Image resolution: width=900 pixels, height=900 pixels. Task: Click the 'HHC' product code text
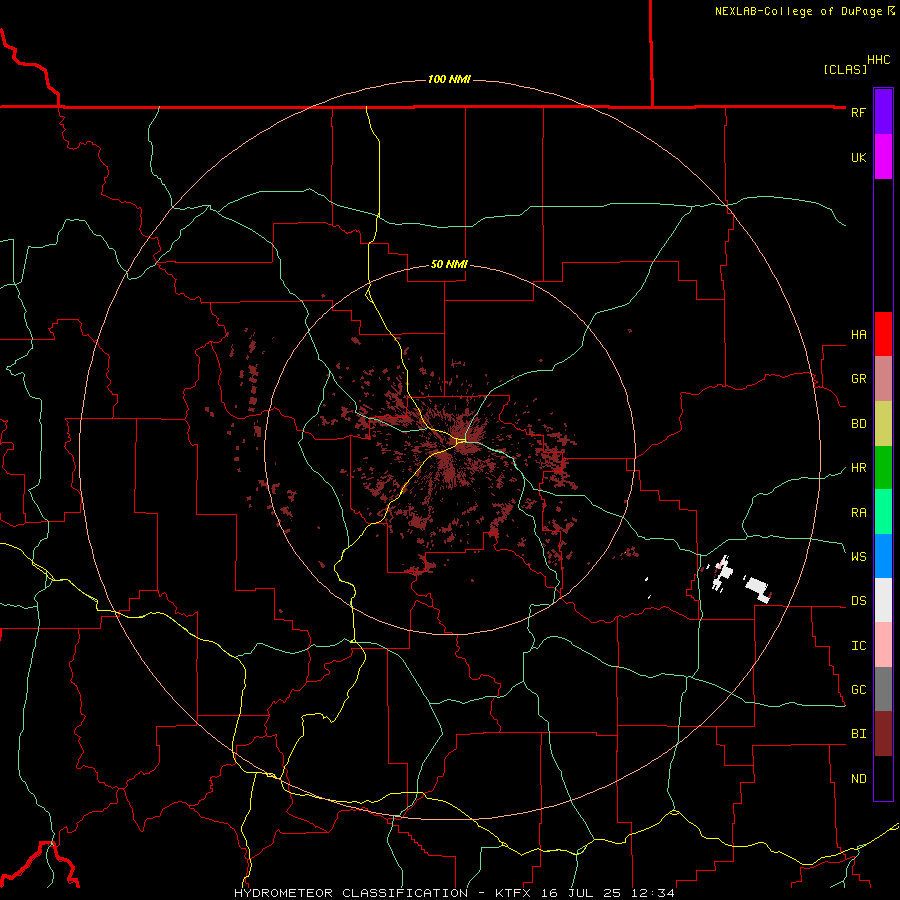(878, 60)
